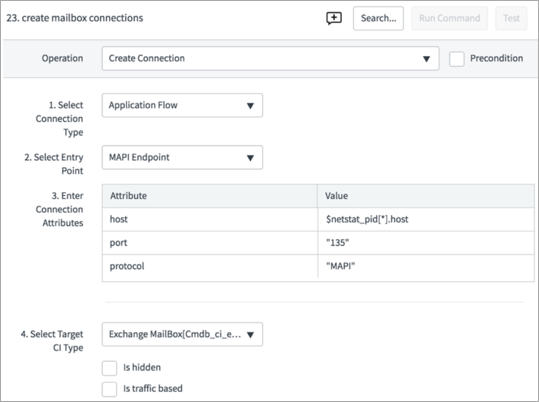Click the Precondition label
The height and width of the screenshot is (402, 539).
click(x=496, y=58)
